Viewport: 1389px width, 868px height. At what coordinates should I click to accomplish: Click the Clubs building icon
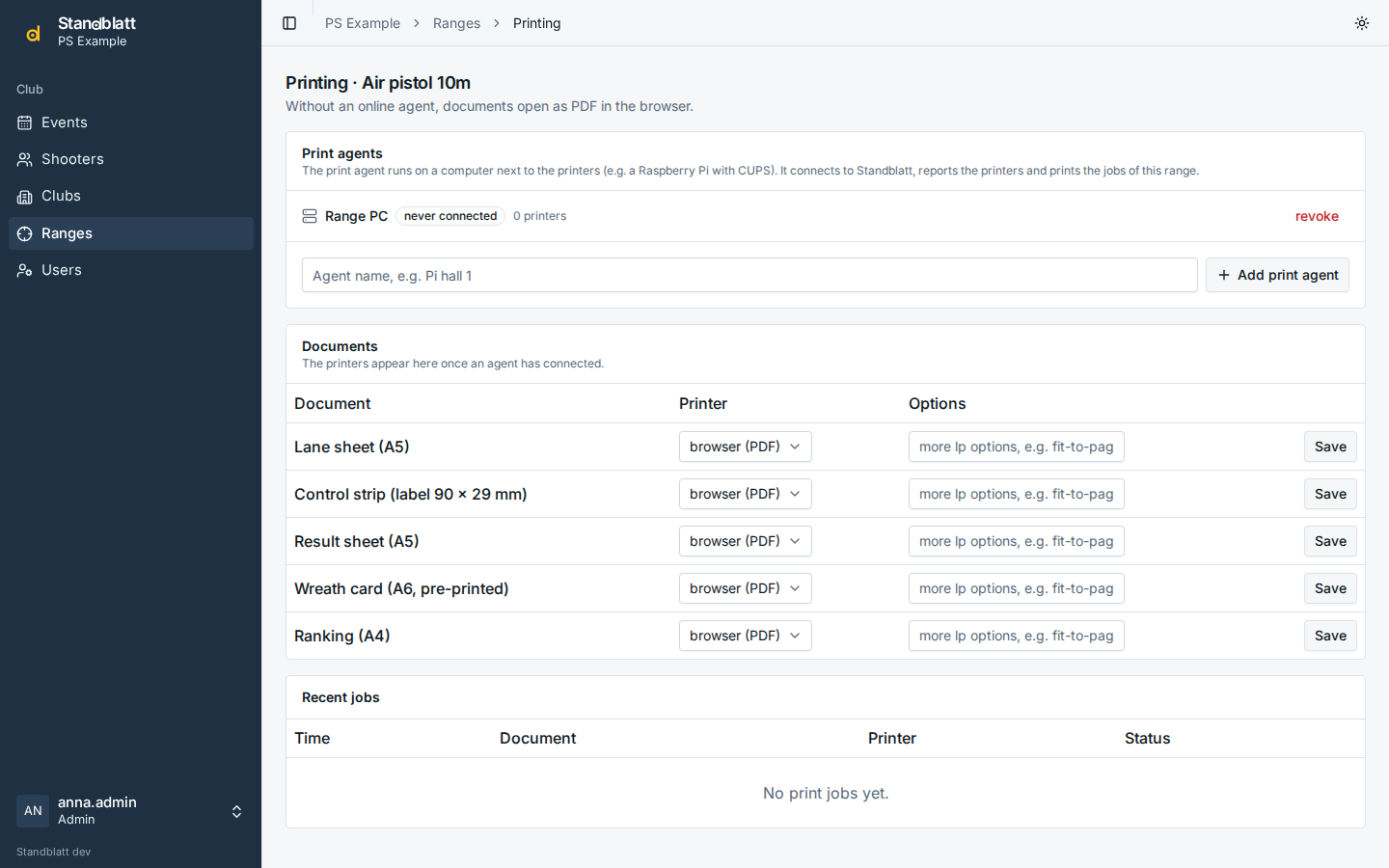pyautogui.click(x=25, y=197)
